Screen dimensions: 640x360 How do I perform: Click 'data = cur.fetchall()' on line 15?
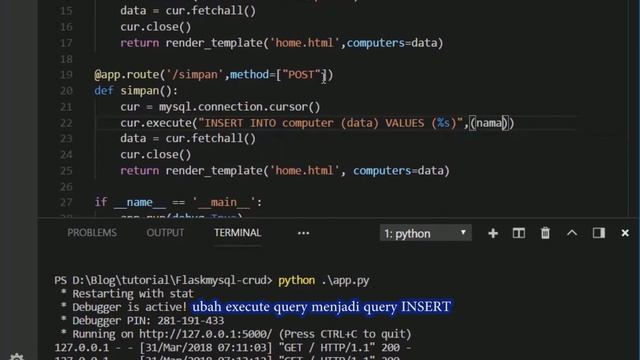click(x=188, y=11)
